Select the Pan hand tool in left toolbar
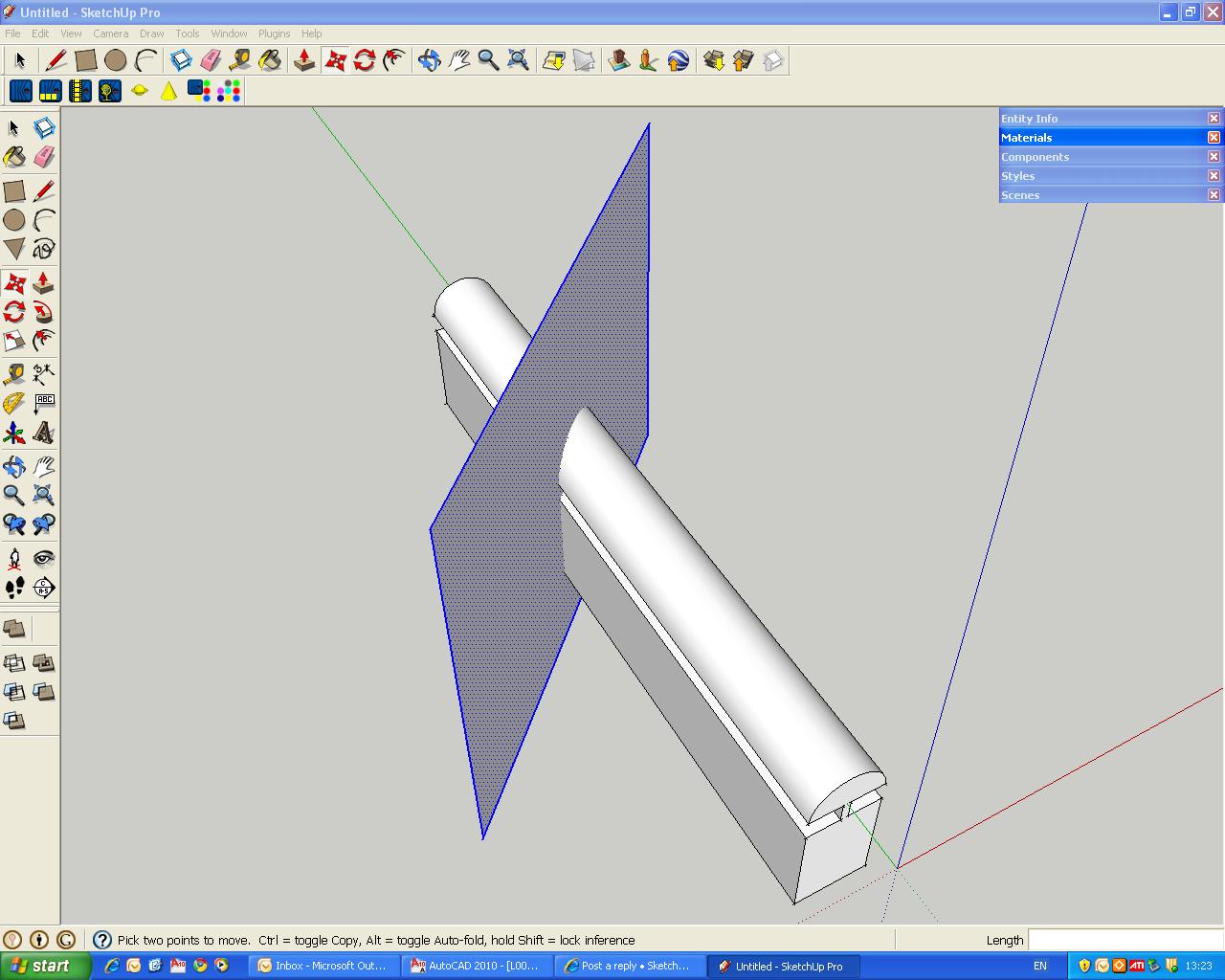This screenshot has width=1225, height=980. pyautogui.click(x=44, y=467)
